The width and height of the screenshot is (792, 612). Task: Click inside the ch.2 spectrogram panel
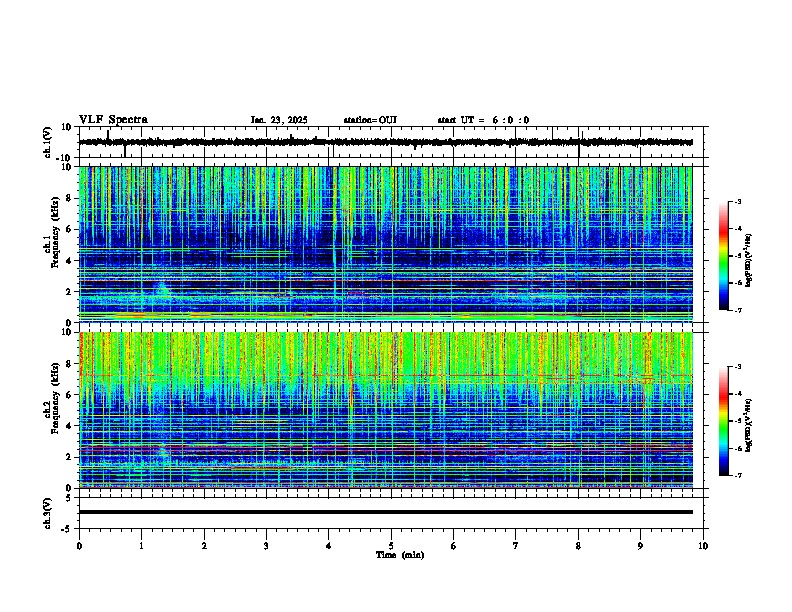[x=386, y=410]
